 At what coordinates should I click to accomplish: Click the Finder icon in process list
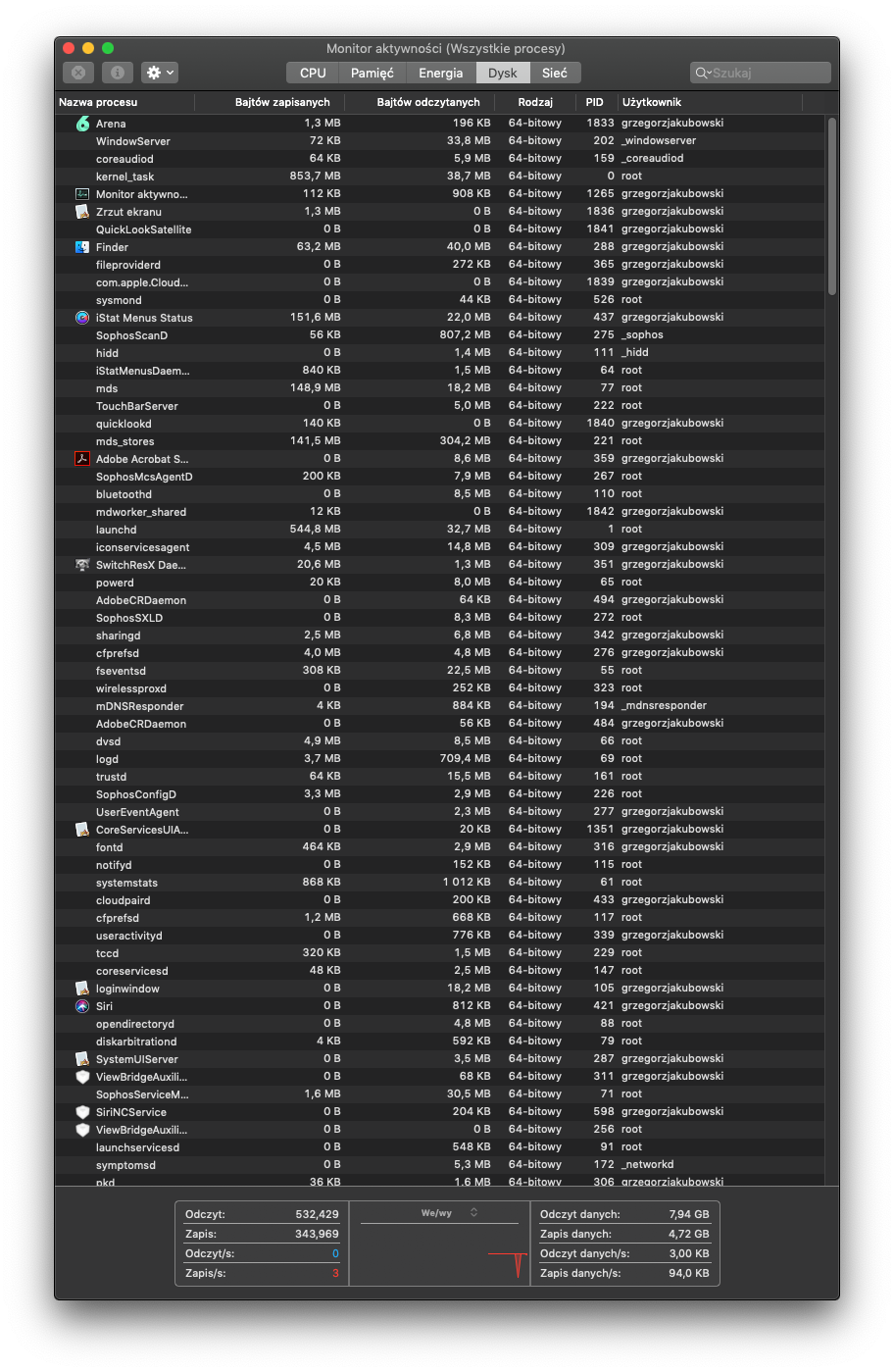[82, 247]
